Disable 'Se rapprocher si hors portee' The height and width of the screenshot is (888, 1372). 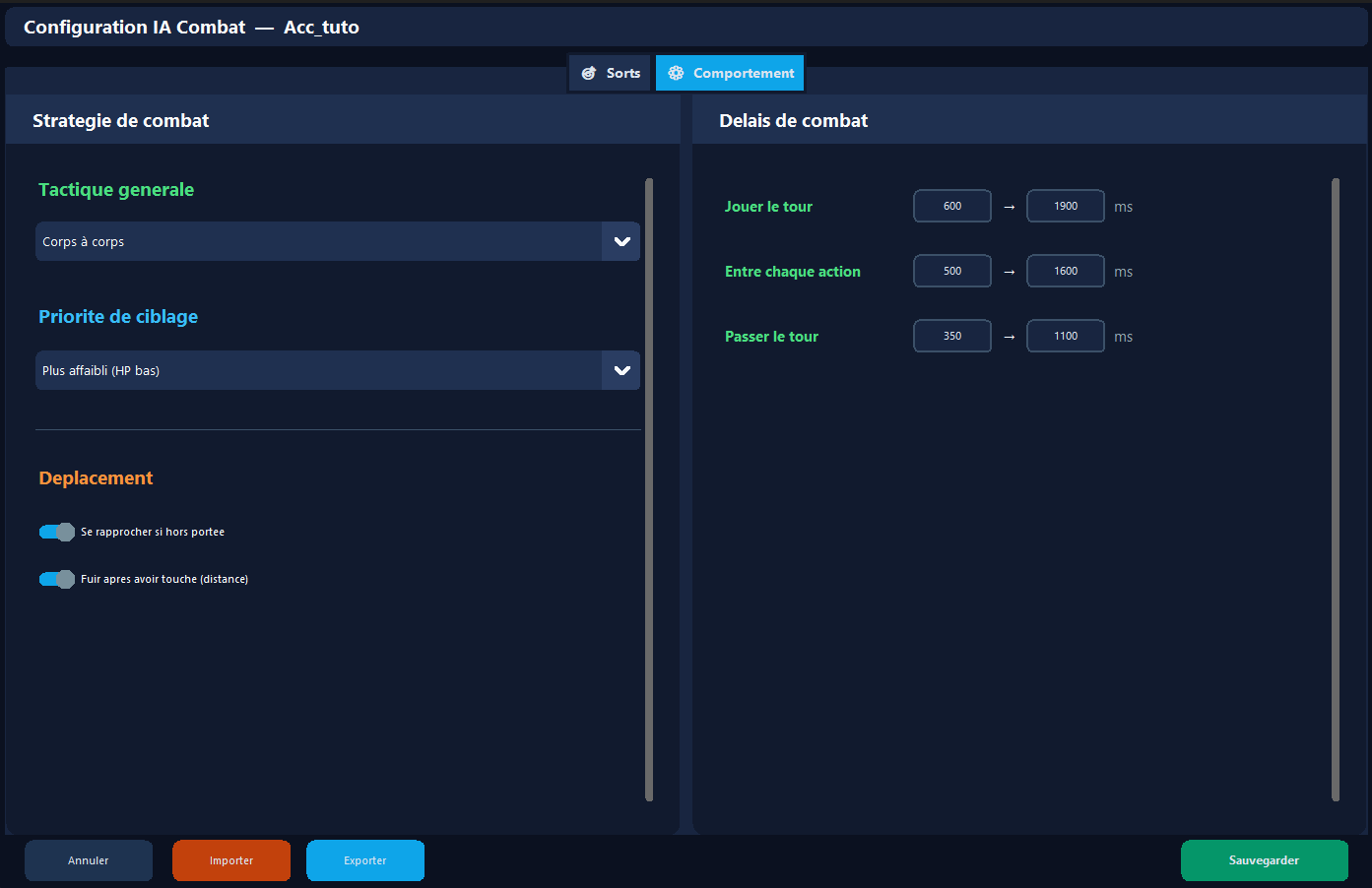[56, 532]
